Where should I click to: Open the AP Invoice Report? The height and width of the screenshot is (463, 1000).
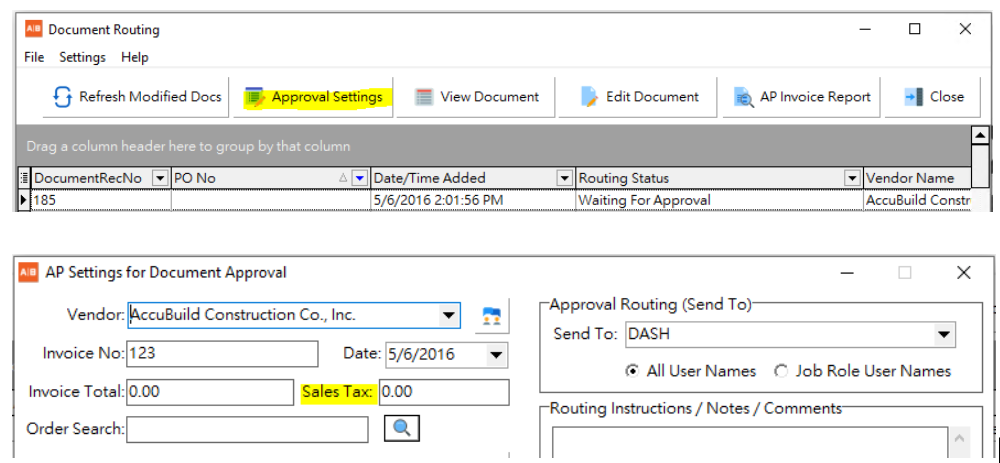pos(801,97)
